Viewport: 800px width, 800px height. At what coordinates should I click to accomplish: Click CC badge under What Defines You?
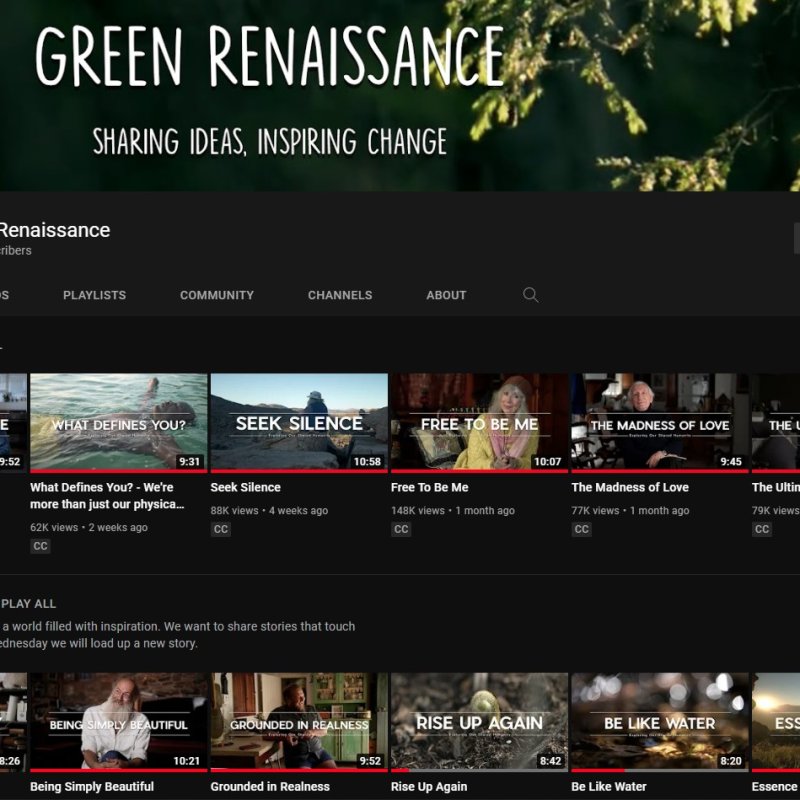pos(40,546)
